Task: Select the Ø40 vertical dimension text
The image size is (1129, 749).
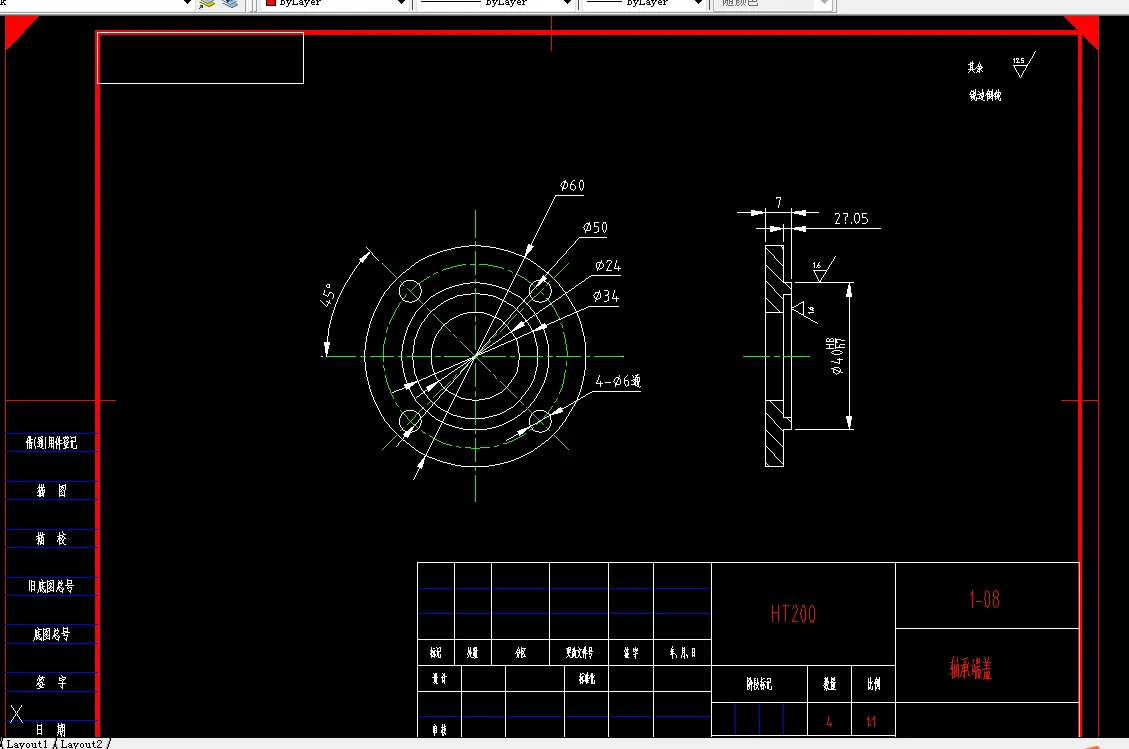Action: pos(835,356)
